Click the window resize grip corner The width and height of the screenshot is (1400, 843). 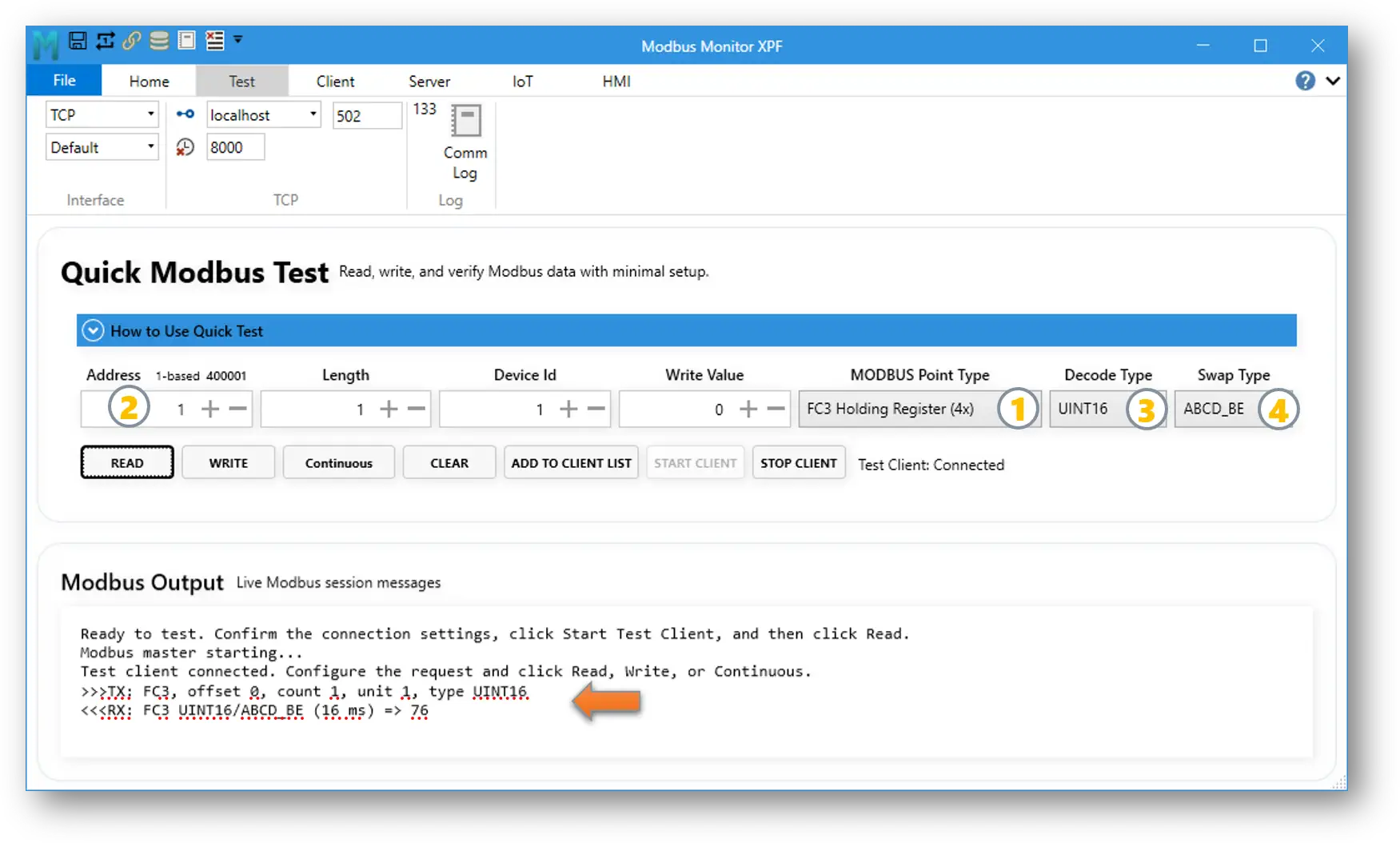(x=1339, y=783)
